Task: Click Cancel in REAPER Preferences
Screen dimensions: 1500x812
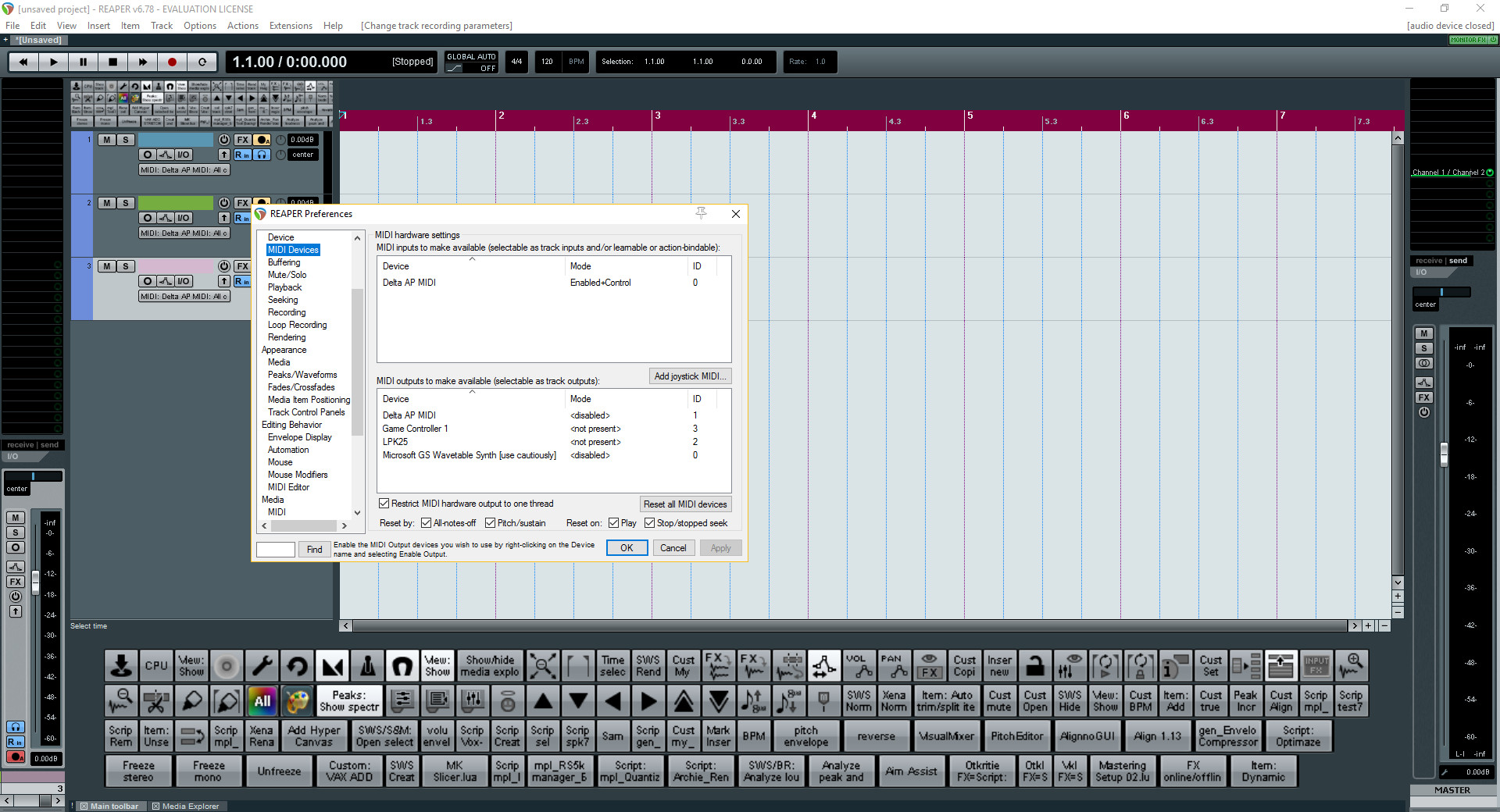Action: click(673, 548)
